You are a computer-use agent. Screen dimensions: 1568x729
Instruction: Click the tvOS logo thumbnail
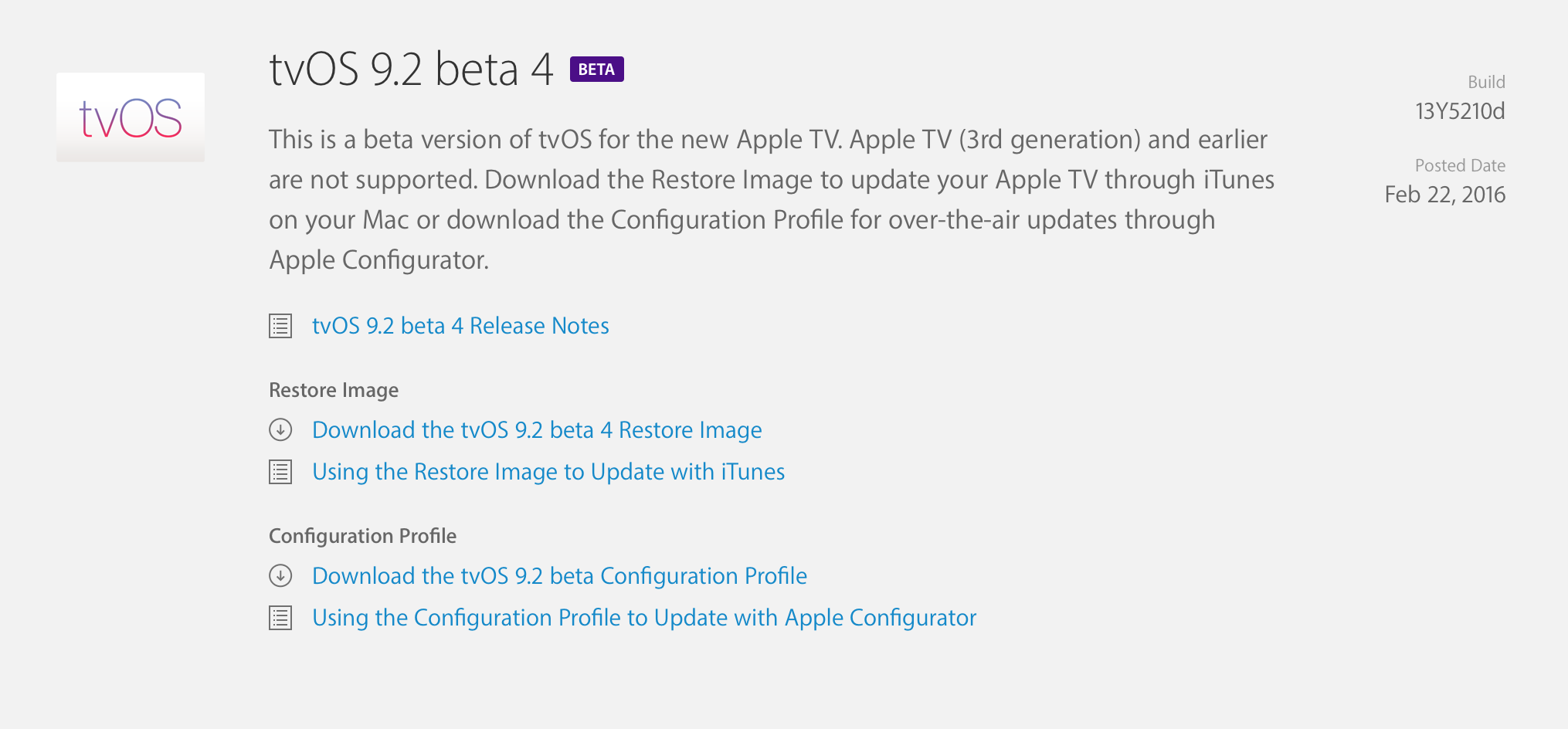[x=131, y=117]
